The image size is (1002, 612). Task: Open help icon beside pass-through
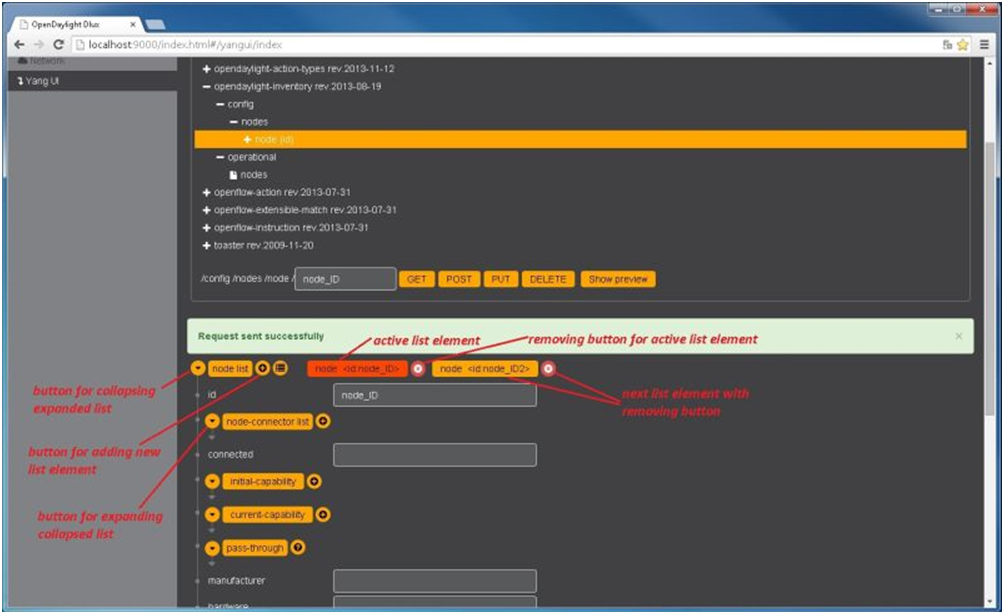[298, 547]
